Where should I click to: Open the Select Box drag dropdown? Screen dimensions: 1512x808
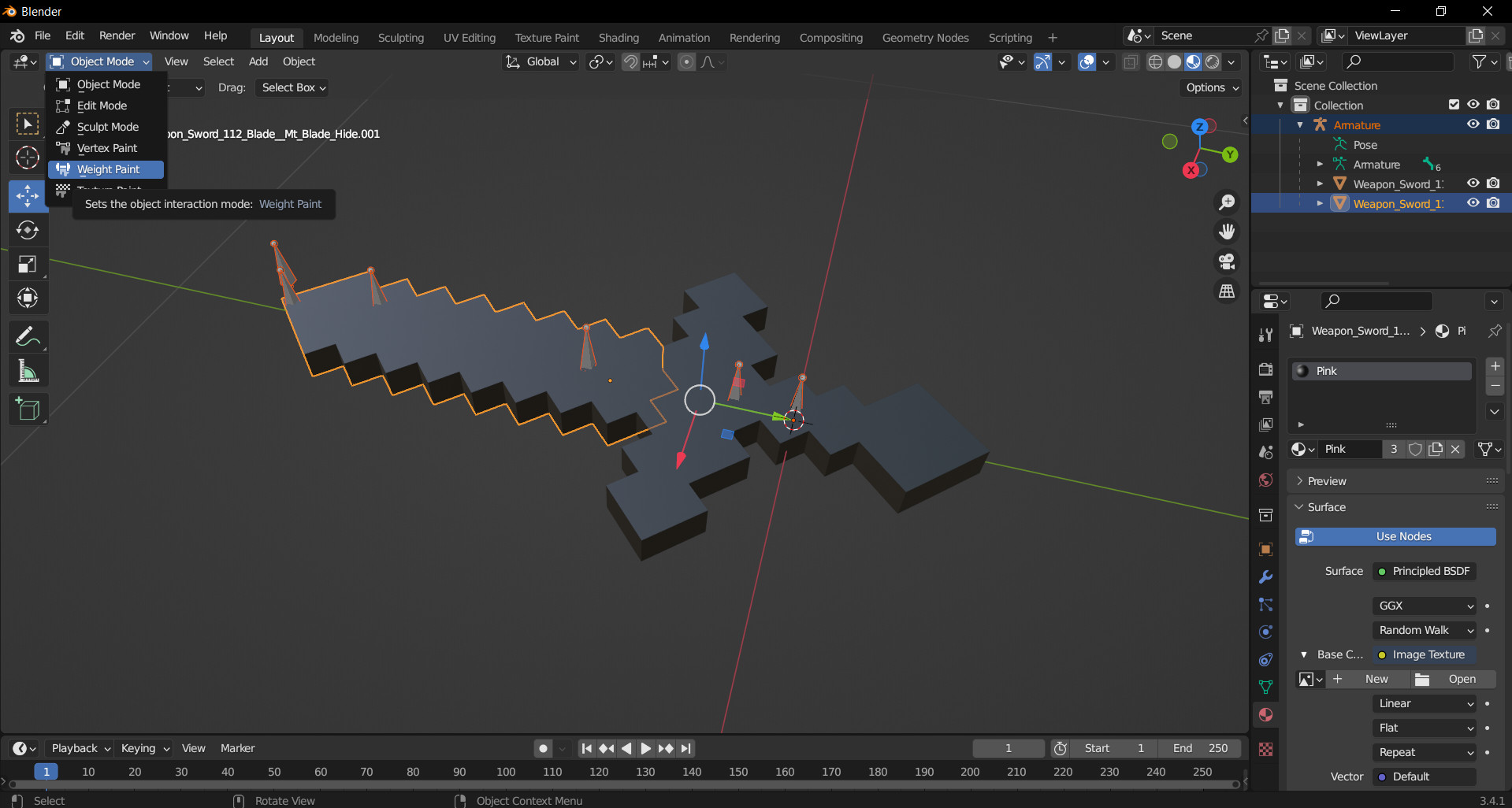292,87
